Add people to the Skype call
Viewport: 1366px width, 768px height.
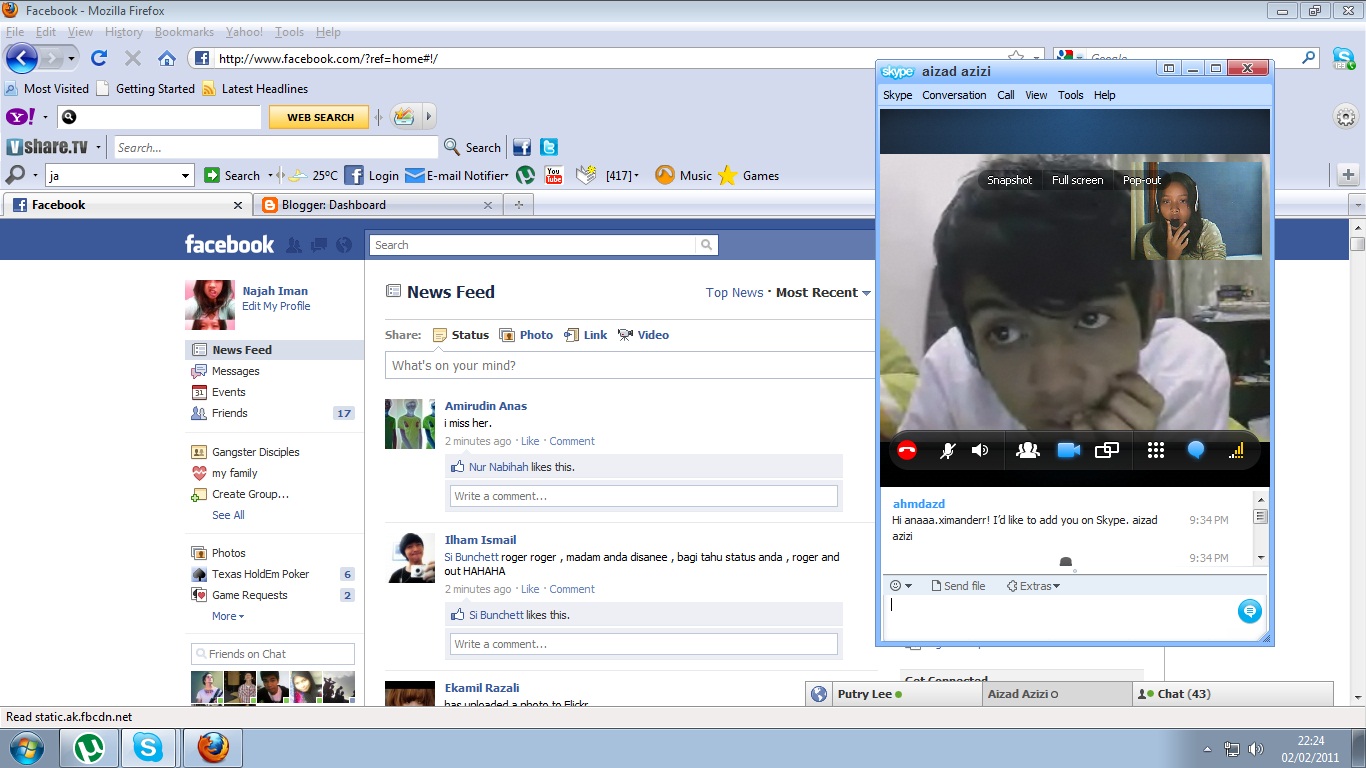click(1028, 451)
